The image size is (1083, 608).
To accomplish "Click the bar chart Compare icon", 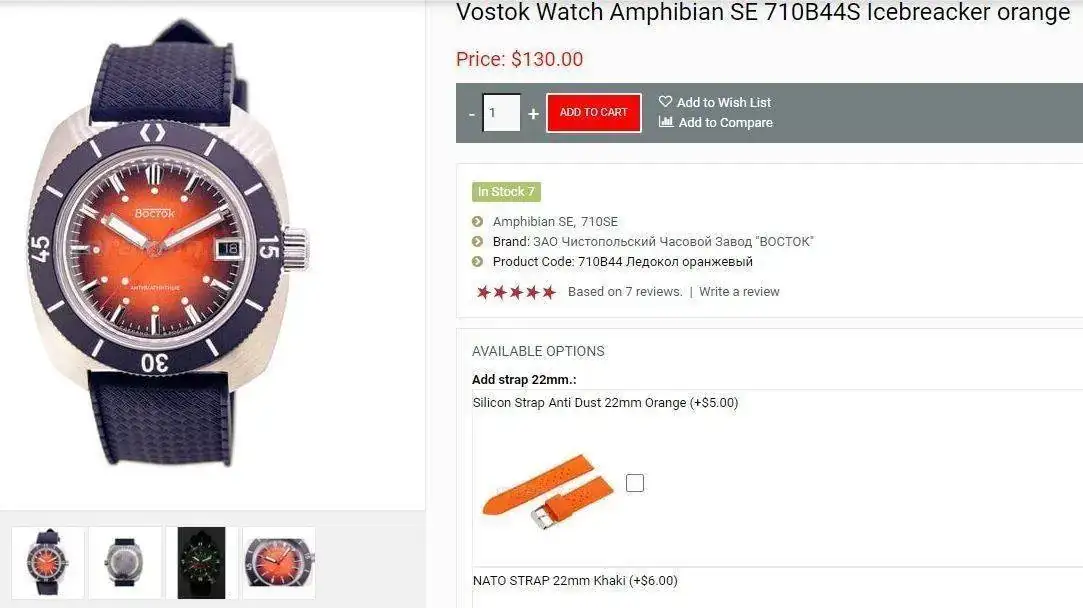I will pos(666,122).
